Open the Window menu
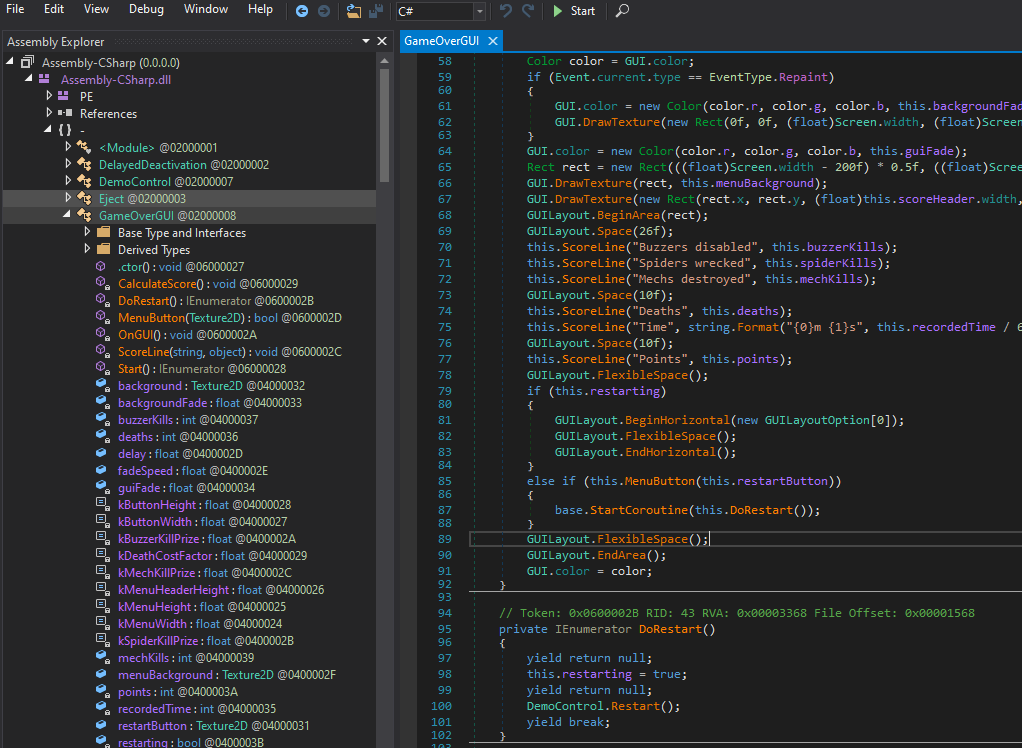This screenshot has width=1022, height=748. (206, 9)
